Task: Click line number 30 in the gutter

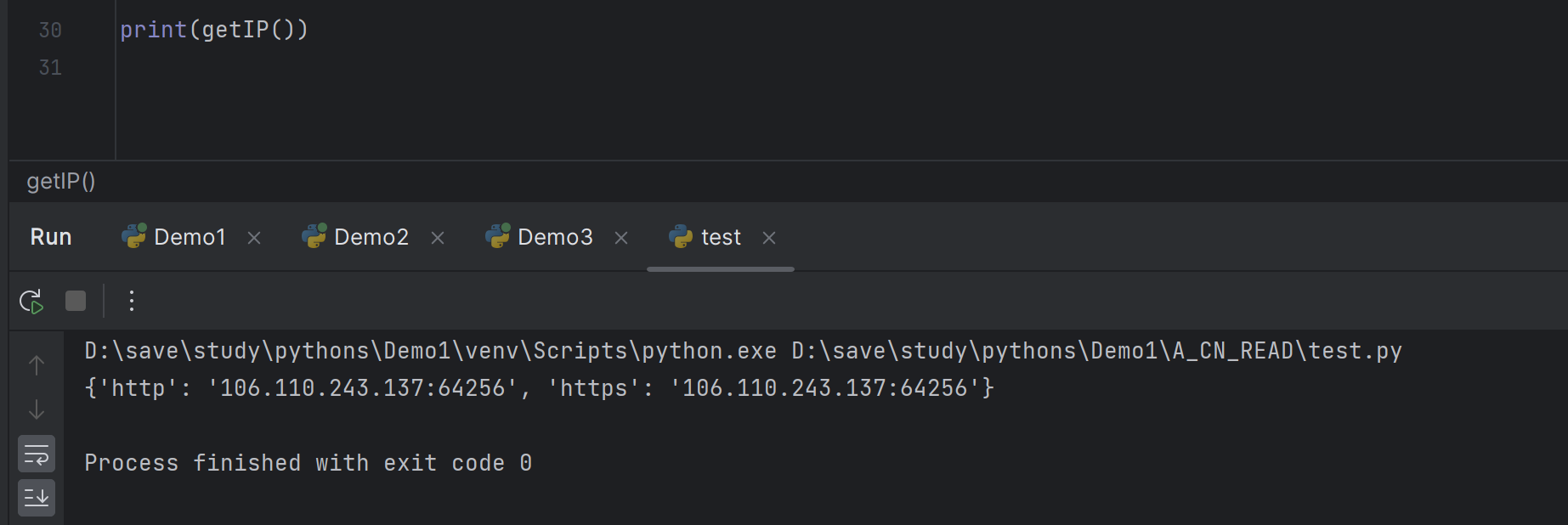Action: click(x=50, y=31)
